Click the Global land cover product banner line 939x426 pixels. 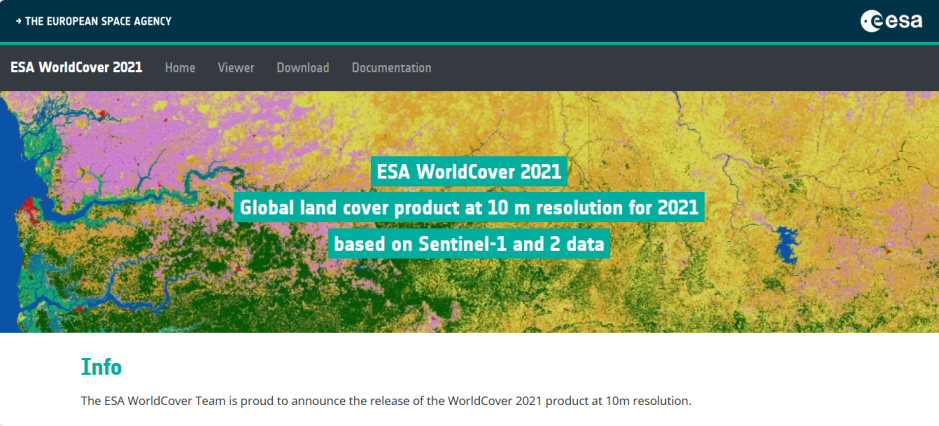tap(469, 208)
